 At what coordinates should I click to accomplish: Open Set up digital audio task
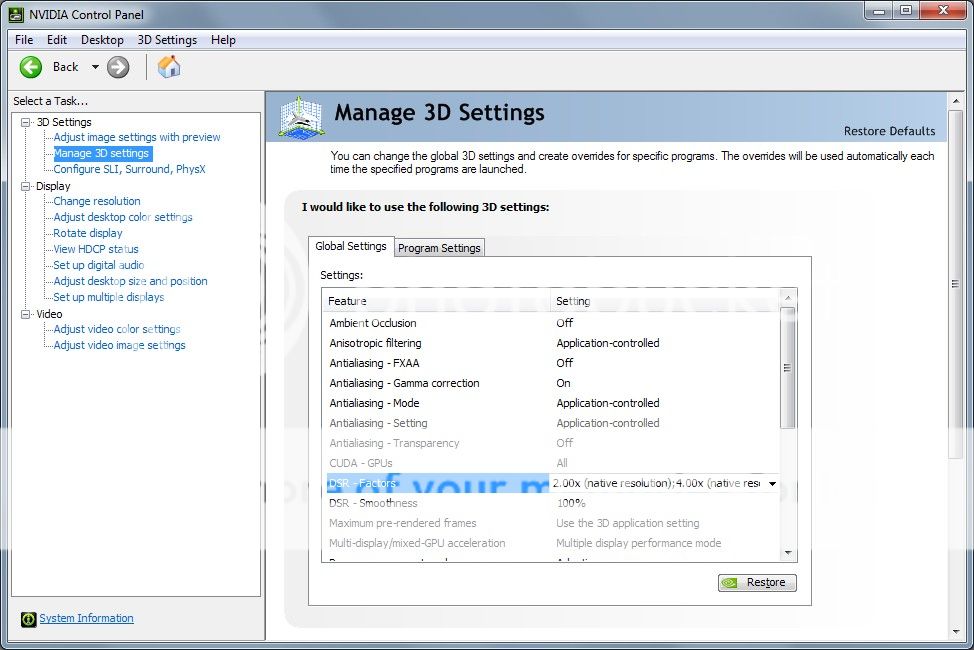(98, 265)
